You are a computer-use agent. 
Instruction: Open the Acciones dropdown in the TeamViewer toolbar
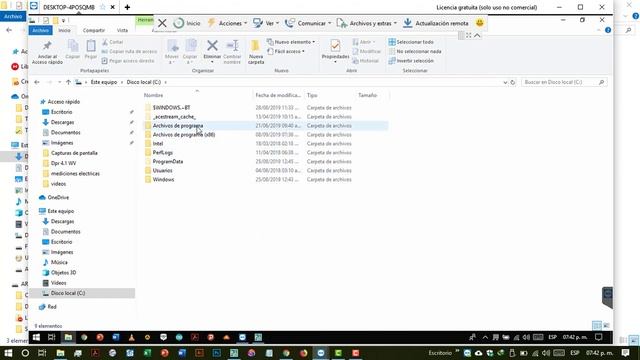click(227, 23)
